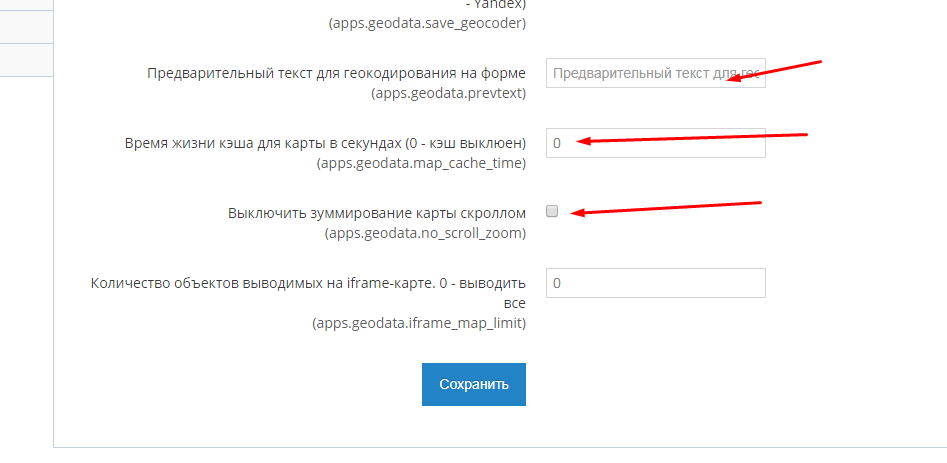Click the apps.geodata.map_cache_time key text
Screen dimensions: 947x463
pyautogui.click(x=421, y=163)
